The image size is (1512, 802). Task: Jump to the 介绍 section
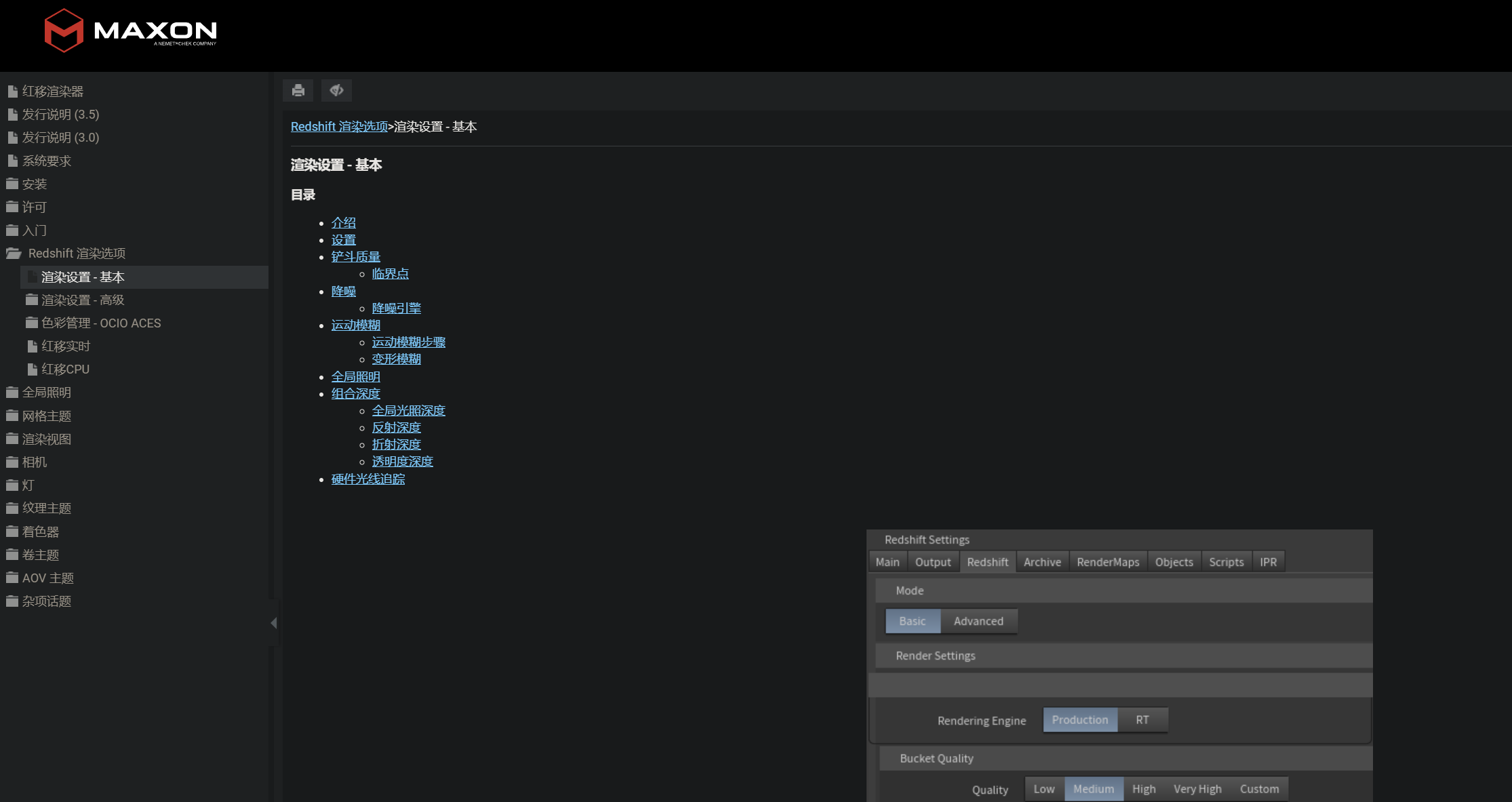click(344, 222)
